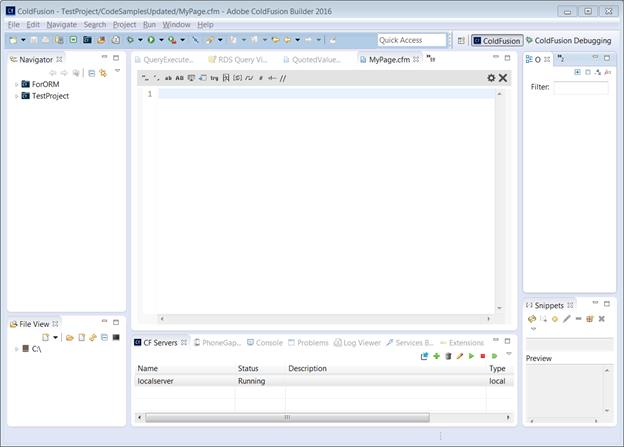Screen dimensions: 624x447
Task: Click the green plus Add Server icon
Action: [x=437, y=356]
